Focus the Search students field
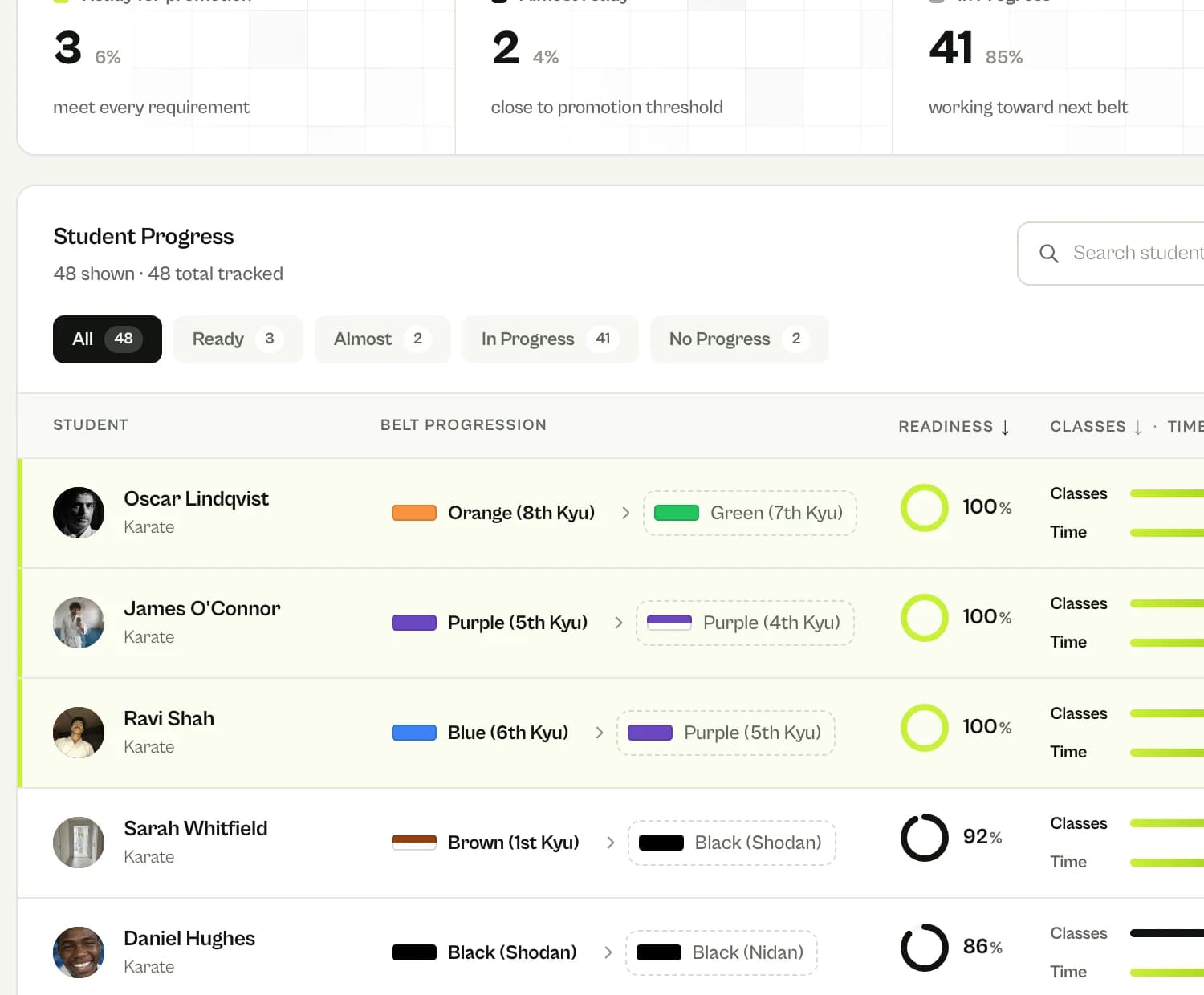This screenshot has height=995, width=1204. pyautogui.click(x=1112, y=254)
